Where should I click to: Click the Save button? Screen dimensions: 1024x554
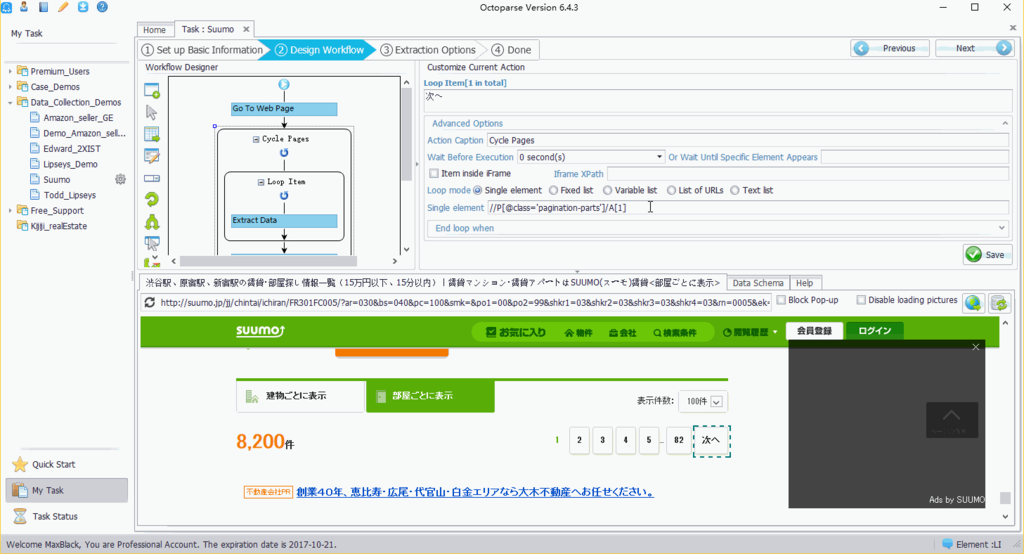coord(987,255)
